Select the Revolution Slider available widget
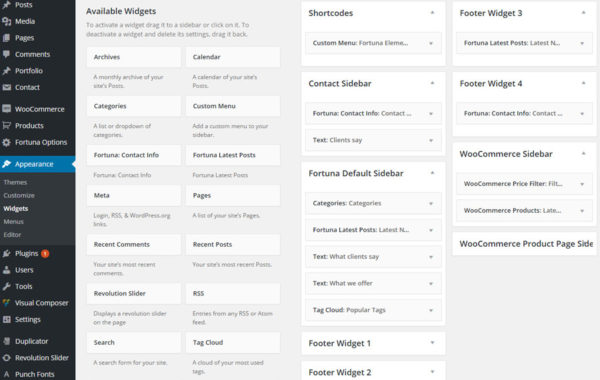 coord(134,294)
